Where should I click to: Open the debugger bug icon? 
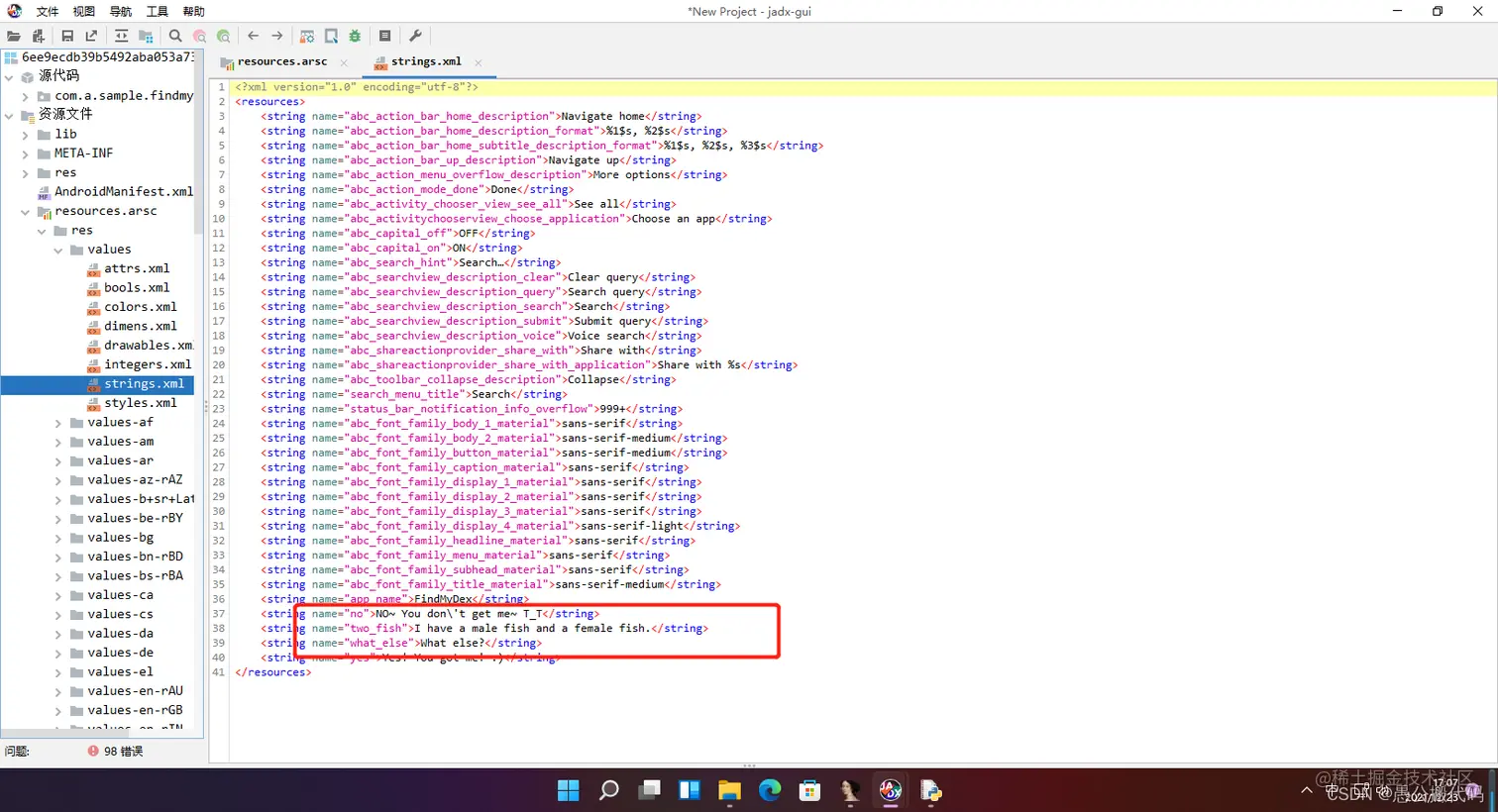pyautogui.click(x=355, y=36)
